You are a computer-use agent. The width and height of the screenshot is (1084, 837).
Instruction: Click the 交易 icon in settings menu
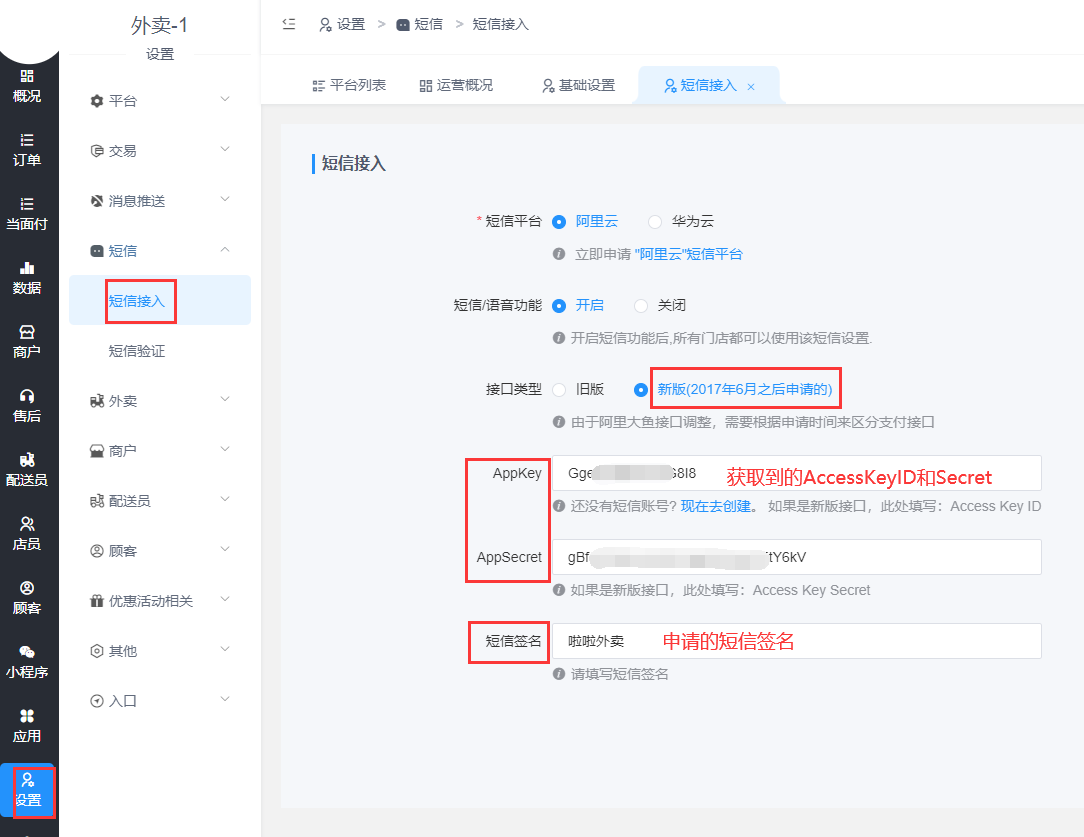click(97, 151)
